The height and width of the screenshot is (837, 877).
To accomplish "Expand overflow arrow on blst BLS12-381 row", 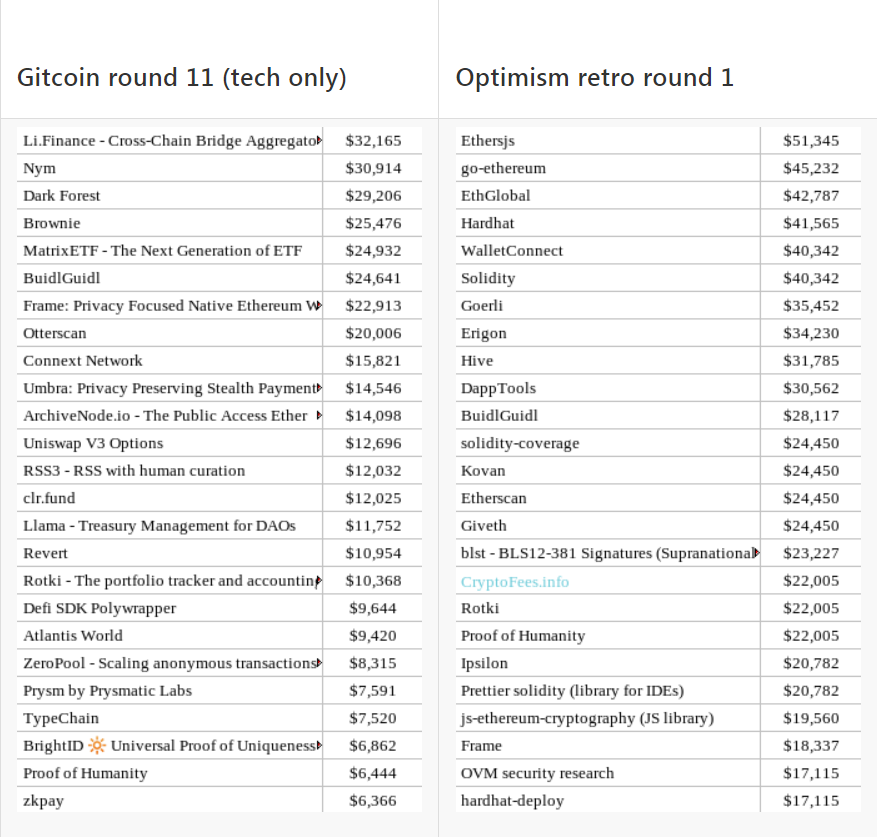I will [757, 553].
